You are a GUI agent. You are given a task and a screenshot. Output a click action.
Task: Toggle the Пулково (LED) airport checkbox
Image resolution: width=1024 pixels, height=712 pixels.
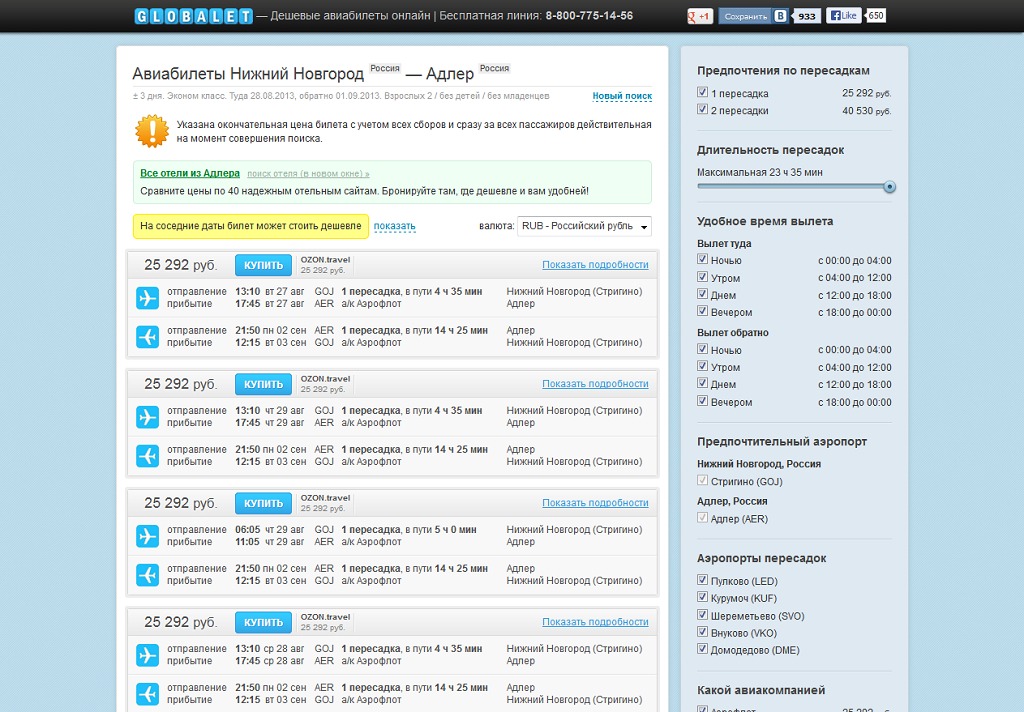[x=703, y=581]
